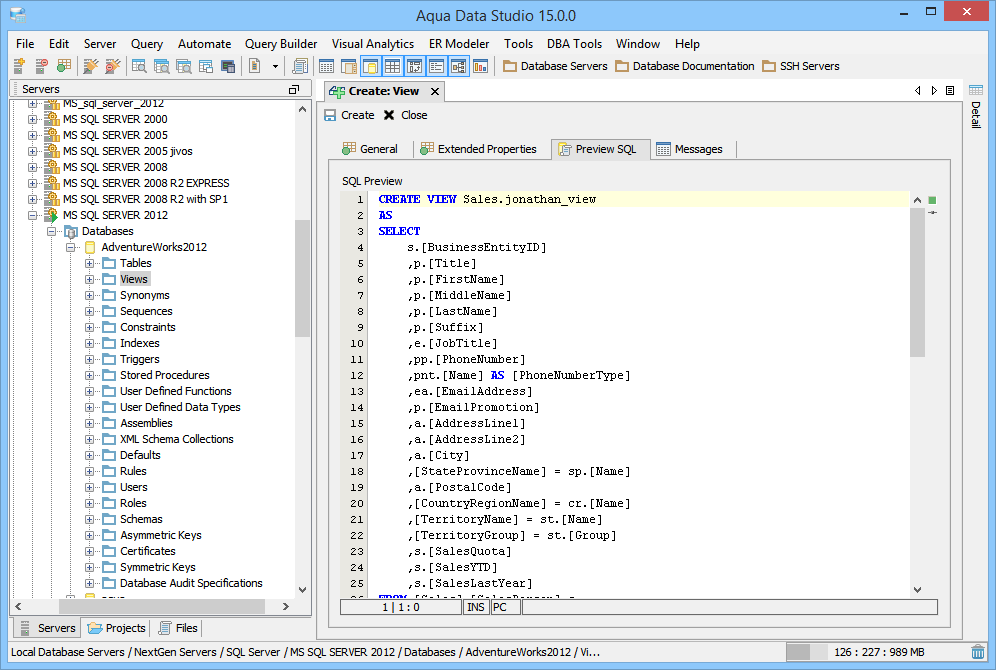This screenshot has width=996, height=670.
Task: Run garbage collection via trash can icon
Action: pyautogui.click(x=978, y=652)
